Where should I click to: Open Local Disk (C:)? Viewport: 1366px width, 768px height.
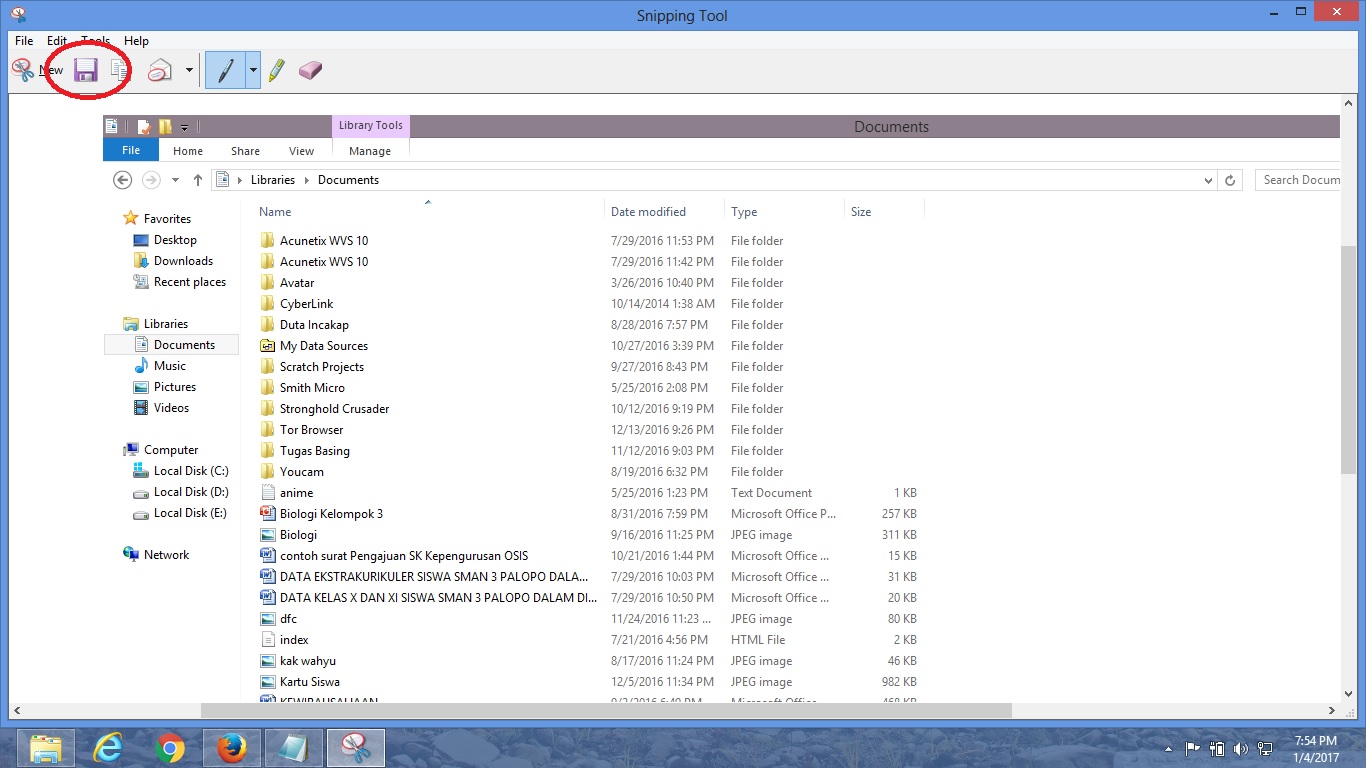click(x=191, y=470)
